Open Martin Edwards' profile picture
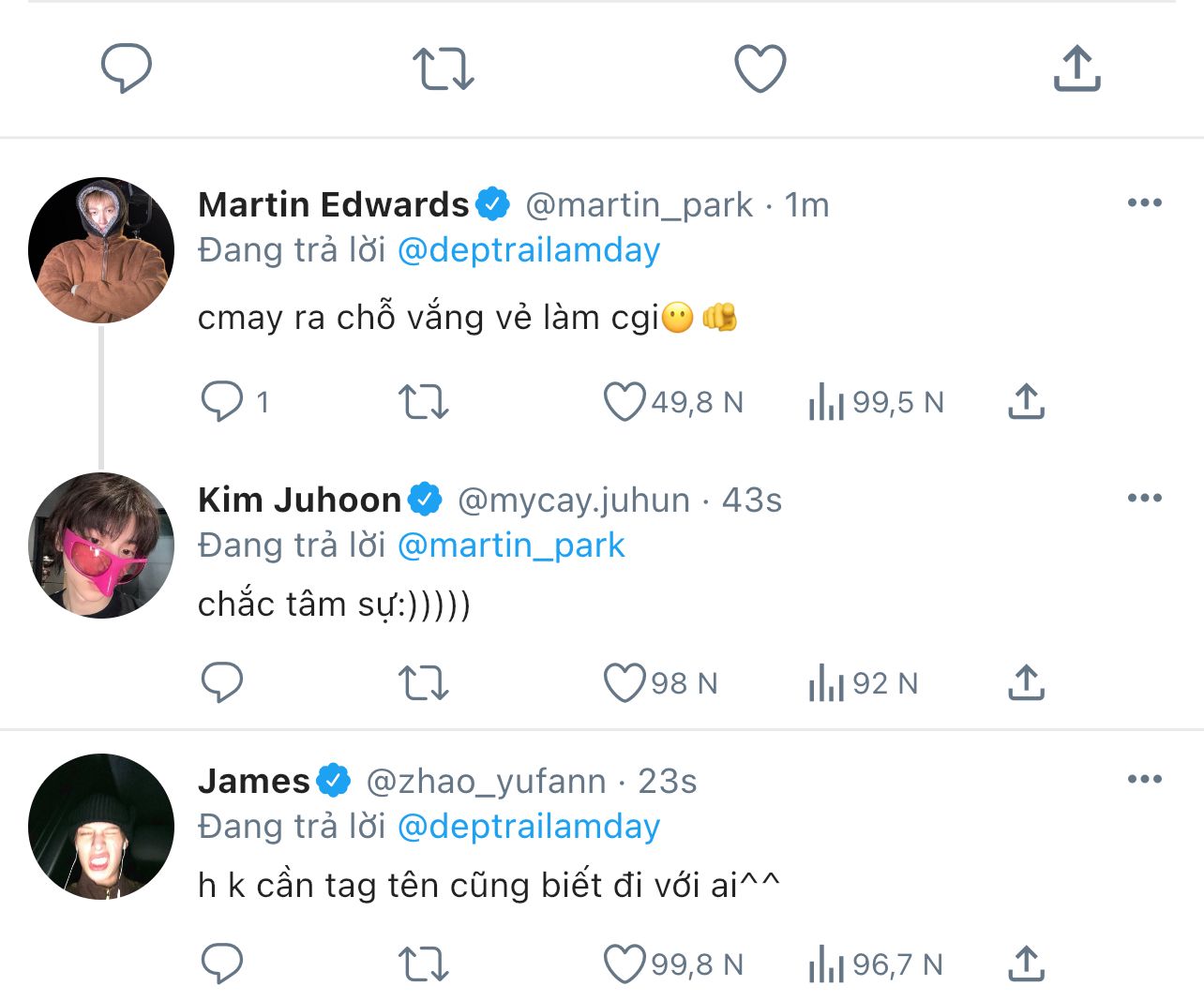This screenshot has width=1204, height=1001. [x=101, y=250]
